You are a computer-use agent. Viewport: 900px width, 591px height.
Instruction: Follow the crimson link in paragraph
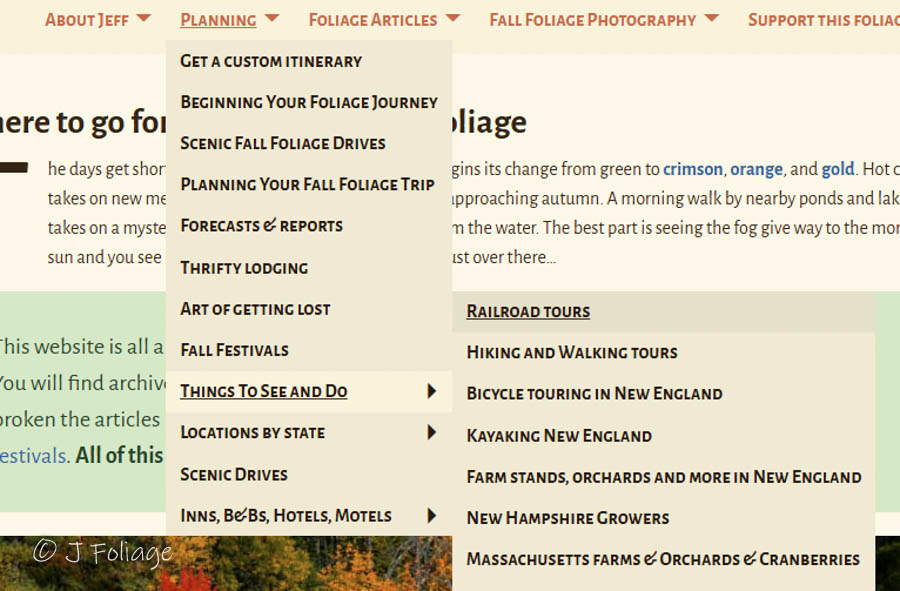point(693,169)
